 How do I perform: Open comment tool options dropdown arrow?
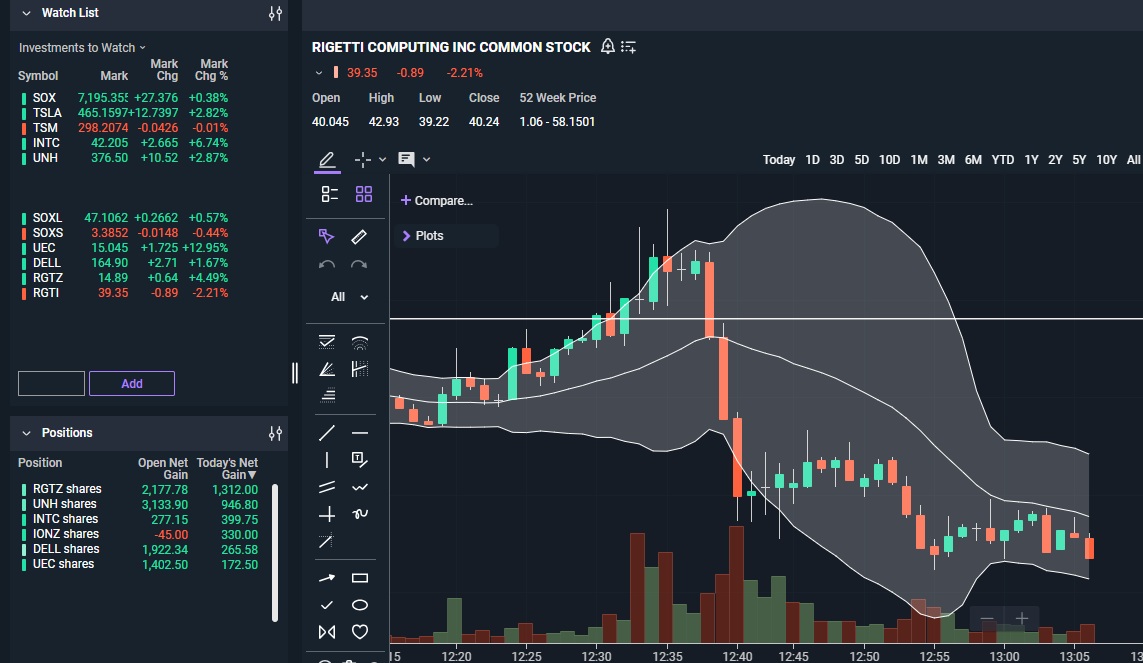coord(426,160)
